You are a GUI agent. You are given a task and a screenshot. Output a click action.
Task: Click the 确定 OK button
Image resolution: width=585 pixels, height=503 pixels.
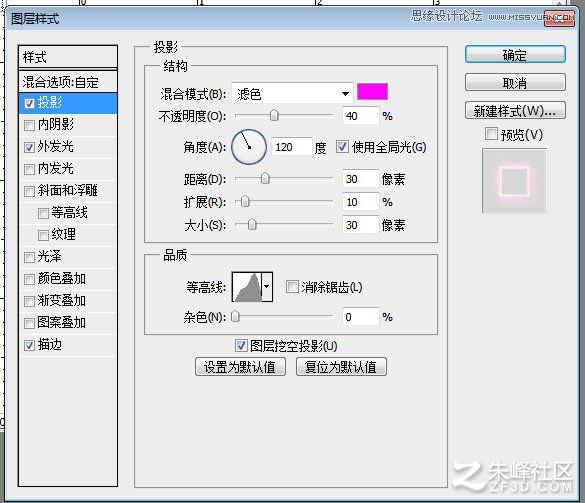tap(515, 55)
